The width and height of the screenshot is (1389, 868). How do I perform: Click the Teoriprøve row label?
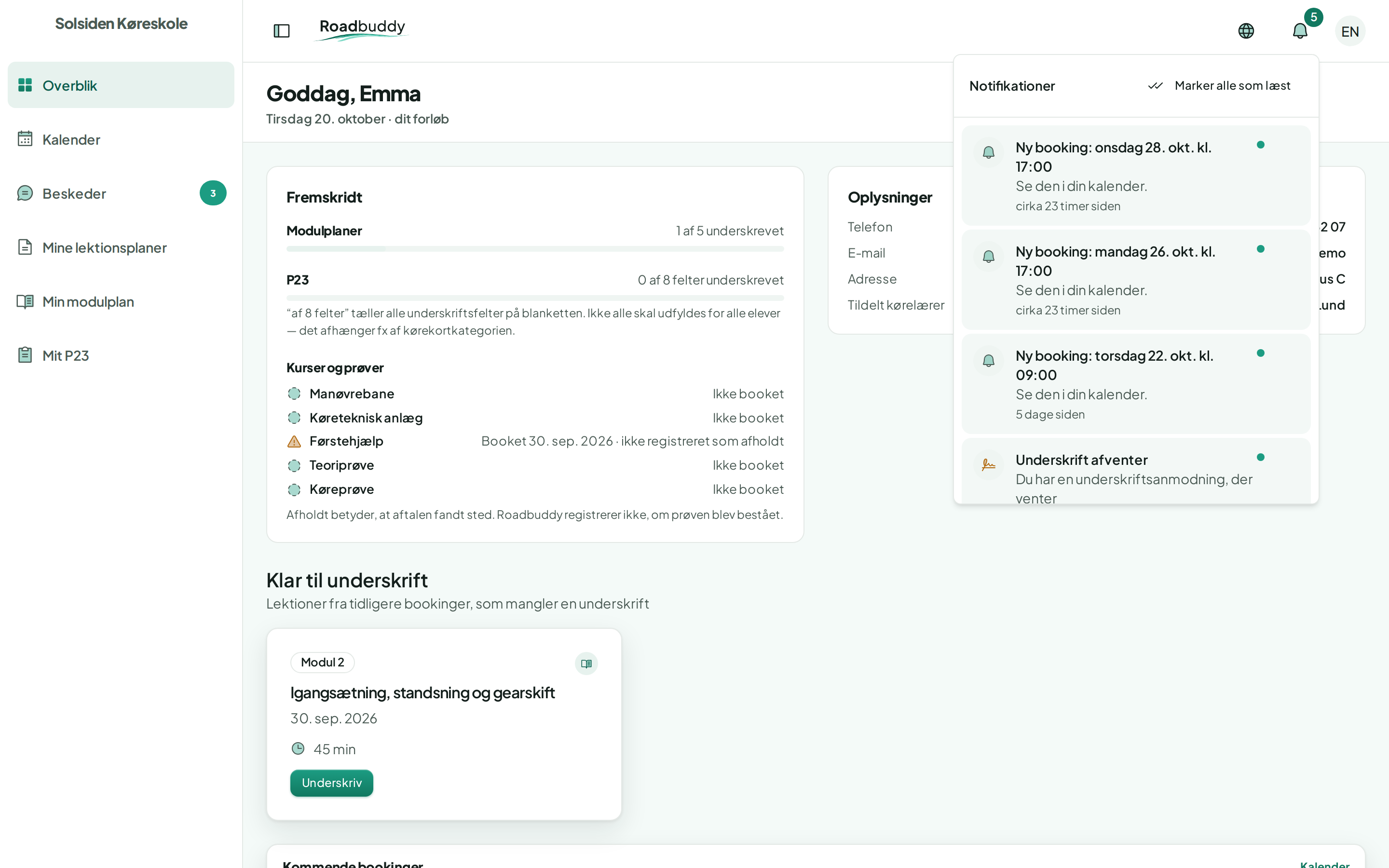pos(341,465)
